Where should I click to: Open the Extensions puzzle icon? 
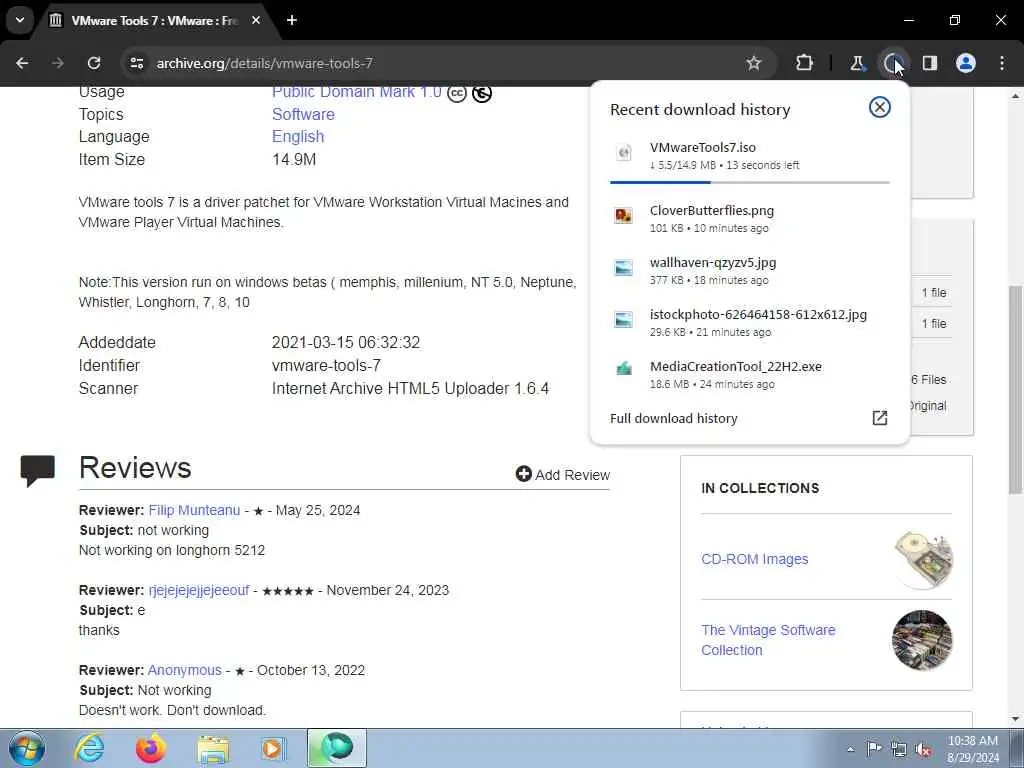pos(805,63)
